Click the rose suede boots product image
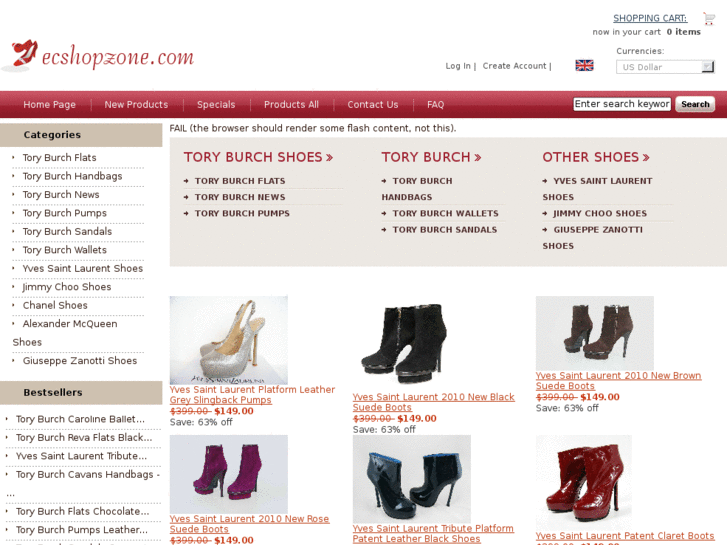Screen dimensions: 727x545 [x=229, y=474]
